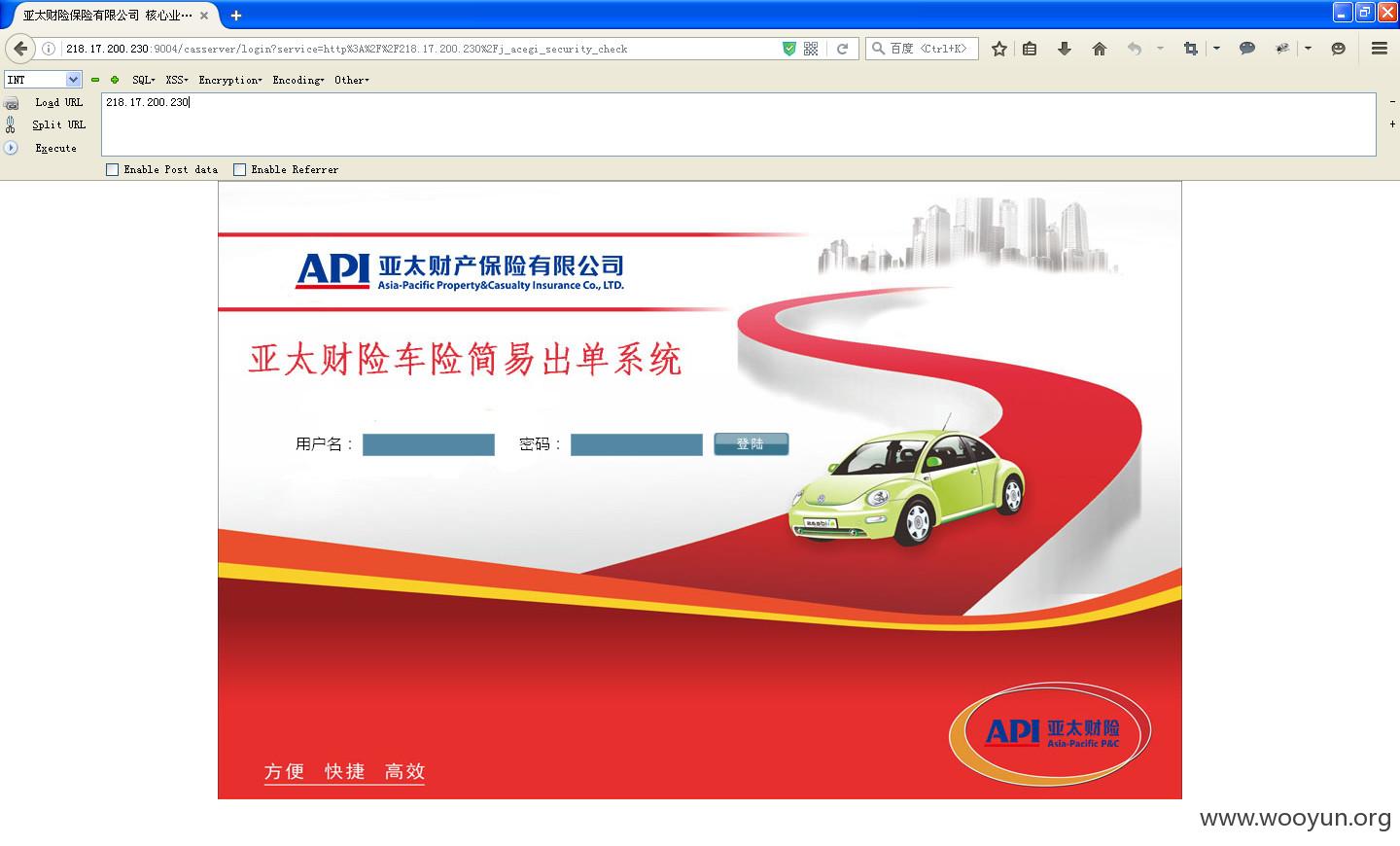Reload the page with the refresh icon
The width and height of the screenshot is (1400, 846).
843,49
